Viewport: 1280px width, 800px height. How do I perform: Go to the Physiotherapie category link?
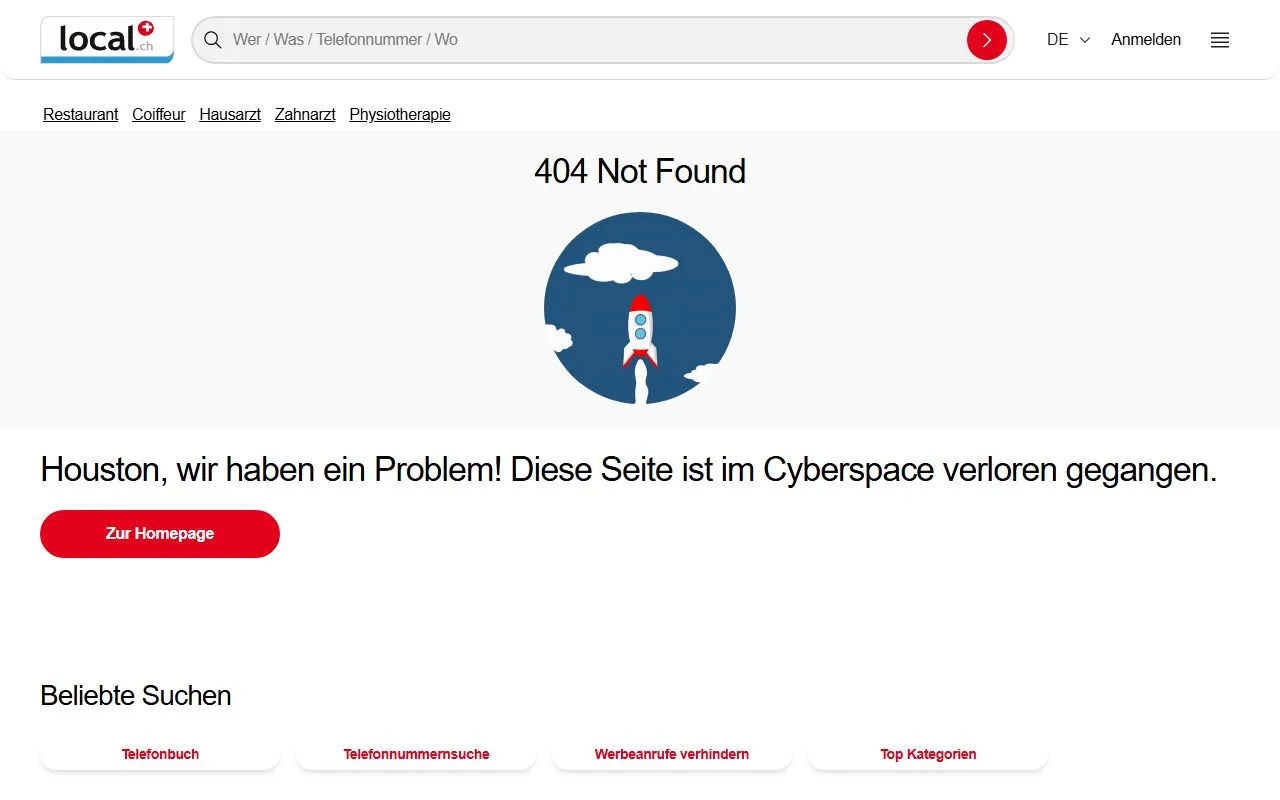(x=400, y=115)
